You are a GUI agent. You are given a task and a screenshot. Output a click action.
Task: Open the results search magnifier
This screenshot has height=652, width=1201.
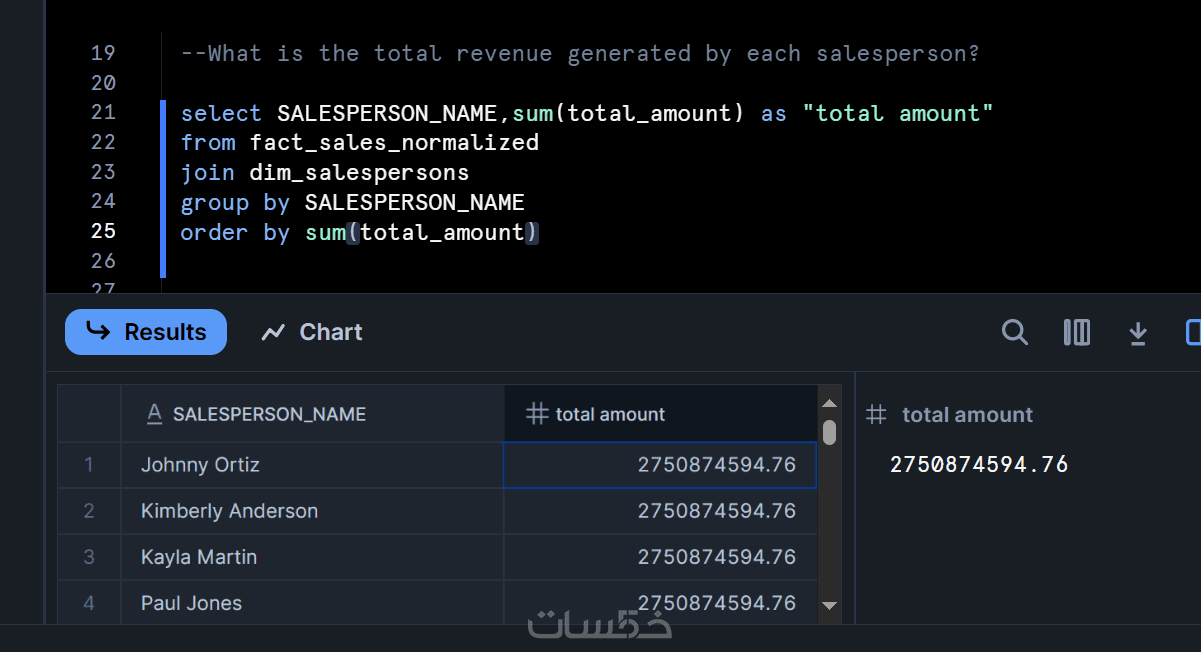click(x=1015, y=332)
